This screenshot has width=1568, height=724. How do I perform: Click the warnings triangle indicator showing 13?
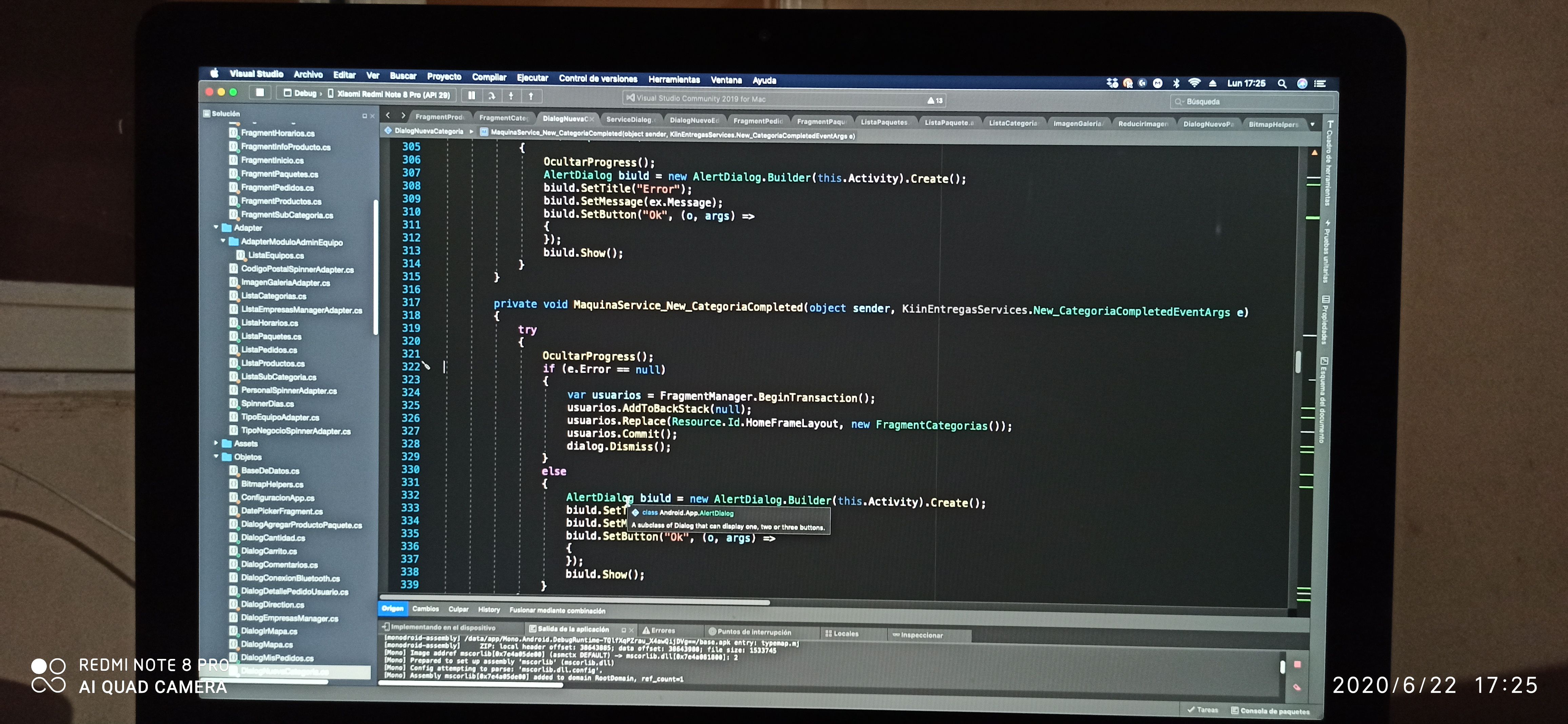click(x=934, y=100)
